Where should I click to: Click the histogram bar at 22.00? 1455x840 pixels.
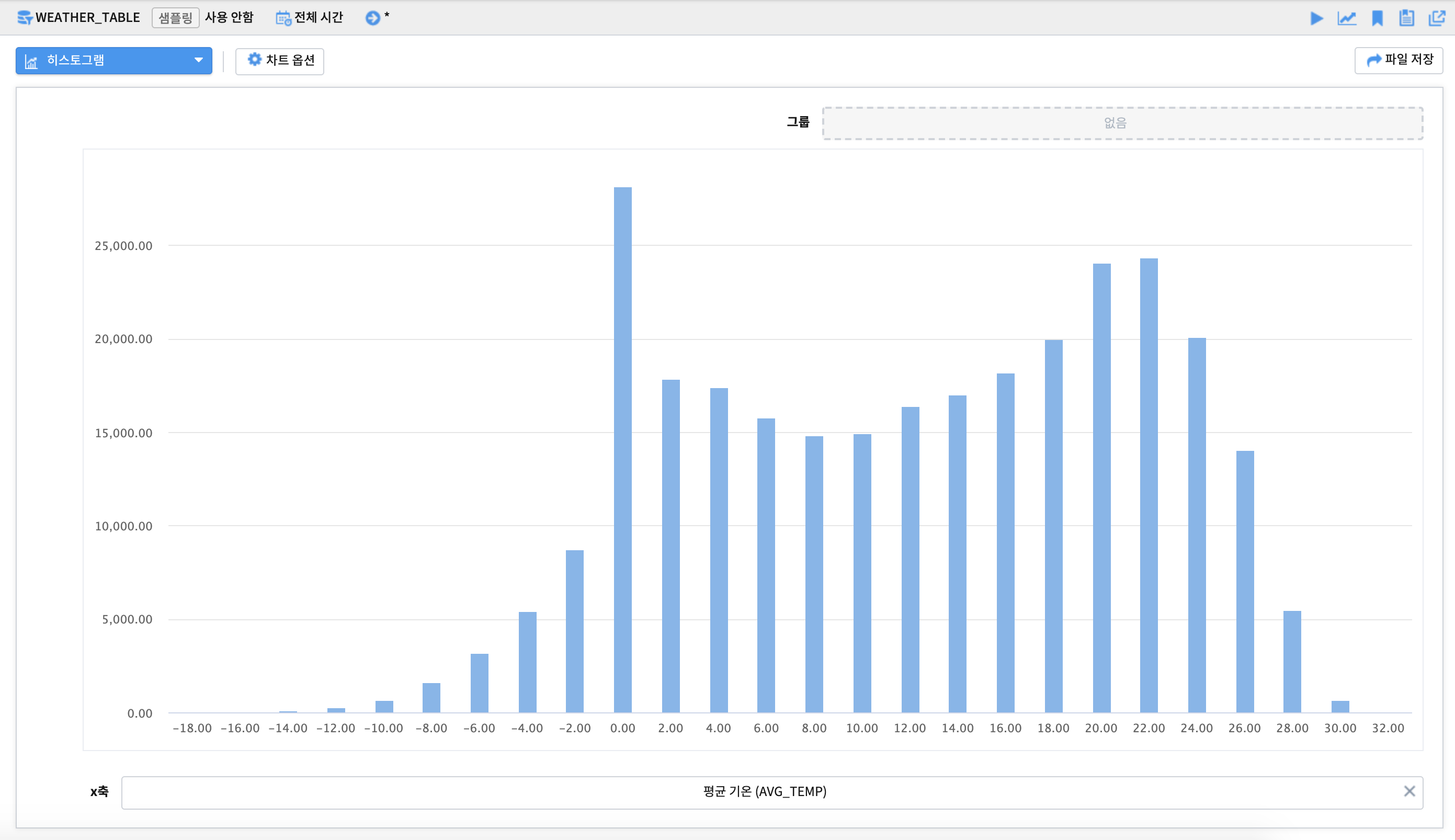click(x=1149, y=486)
